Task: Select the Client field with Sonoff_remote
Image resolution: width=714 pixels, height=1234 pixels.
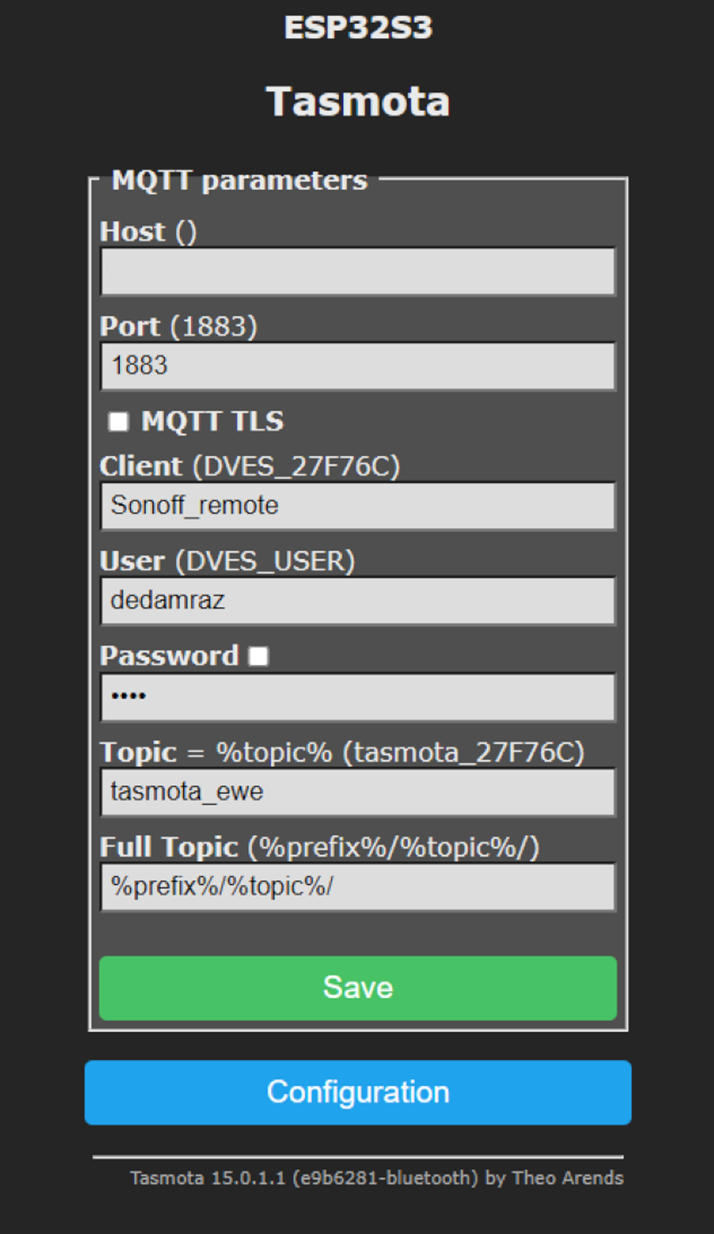Action: point(358,506)
